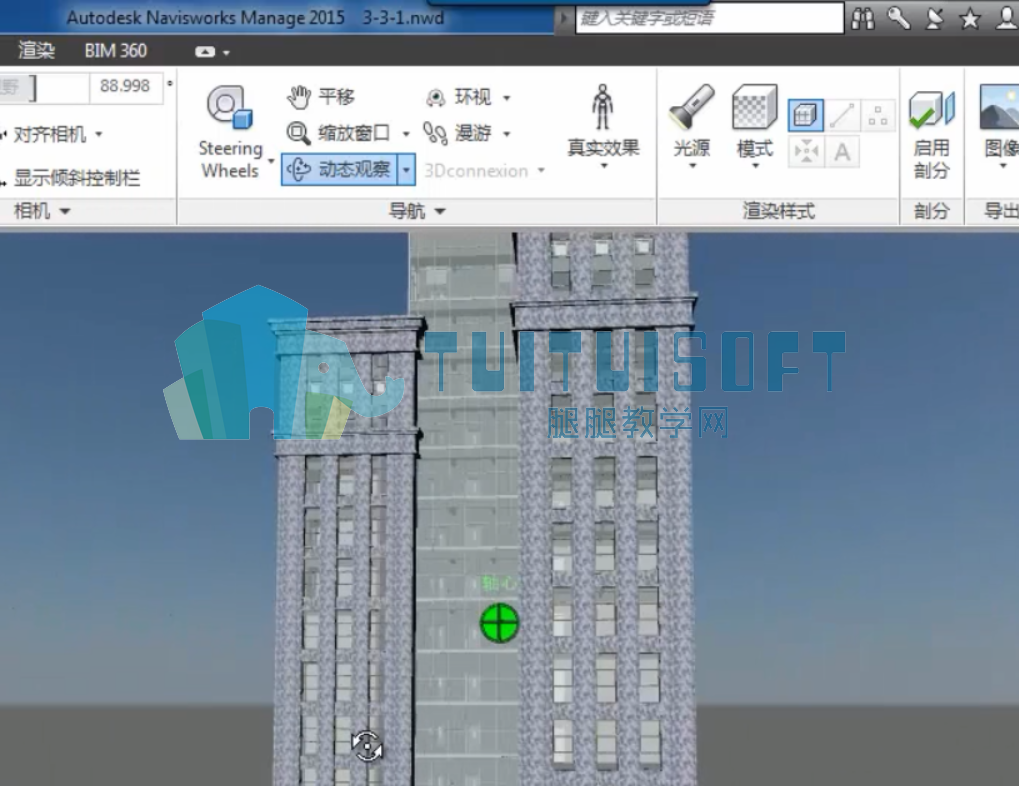Click the ribbon minimize toggle button
This screenshot has width=1019, height=786.
(205, 52)
